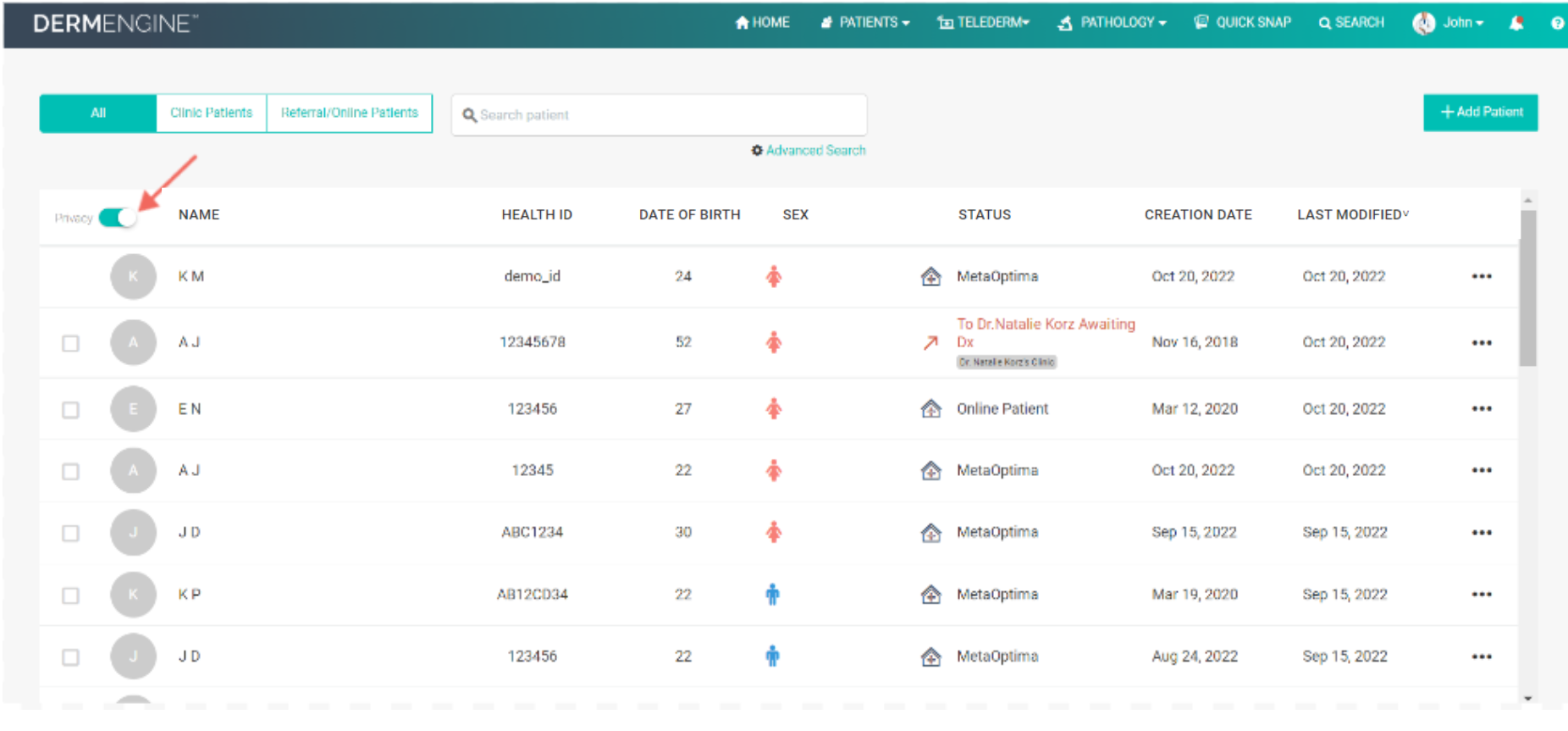Click the Advanced Search gear icon
Image resolution: width=1568 pixels, height=731 pixels.
[x=757, y=151]
